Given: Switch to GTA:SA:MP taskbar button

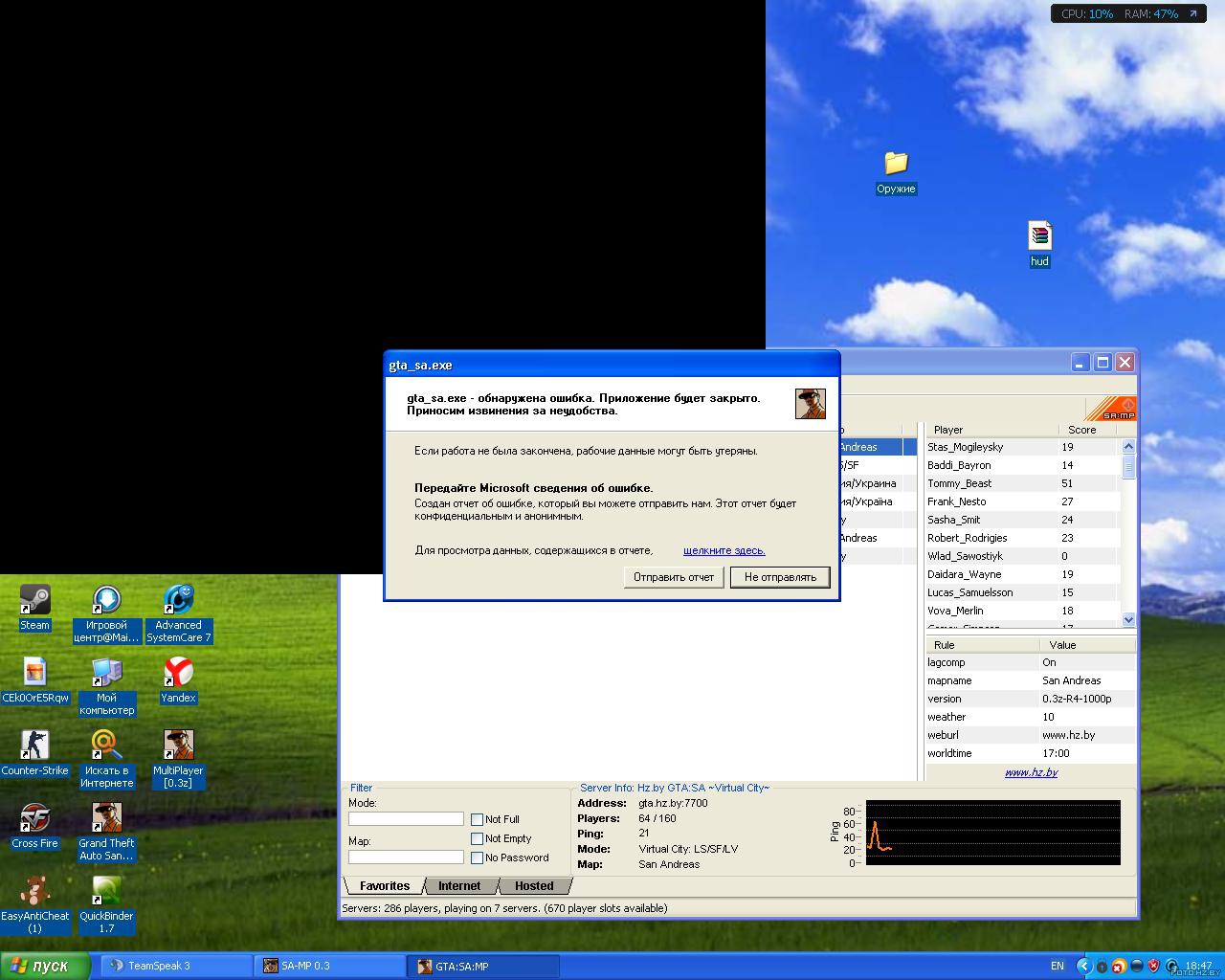Looking at the screenshot, I should coord(482,966).
